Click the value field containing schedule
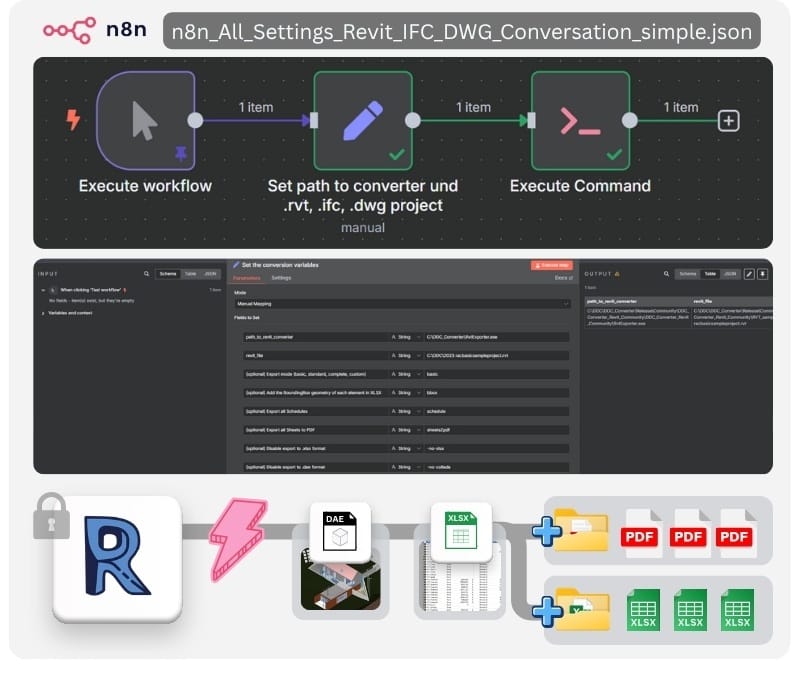 coord(496,412)
